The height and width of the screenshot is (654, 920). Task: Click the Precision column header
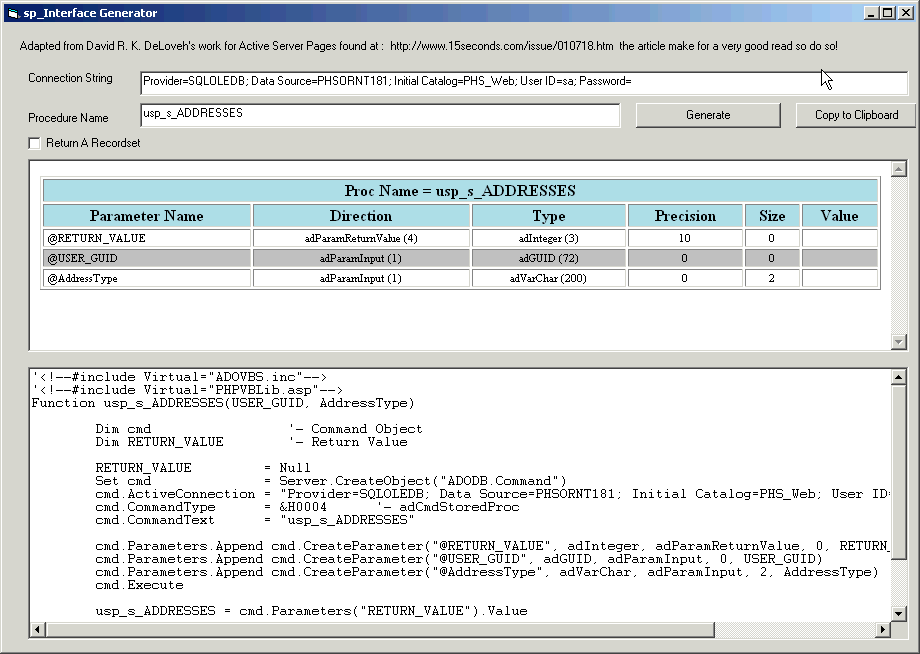tap(685, 216)
